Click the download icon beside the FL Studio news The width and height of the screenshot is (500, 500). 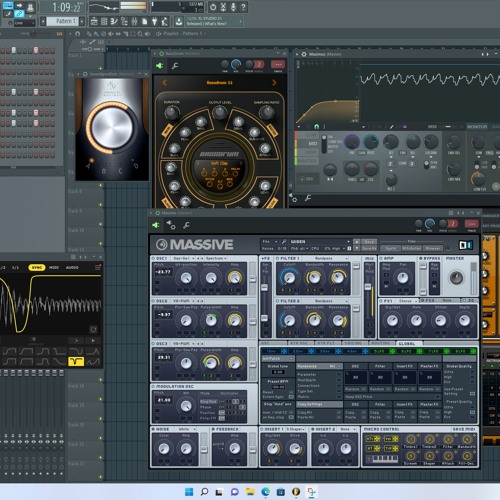(179, 22)
